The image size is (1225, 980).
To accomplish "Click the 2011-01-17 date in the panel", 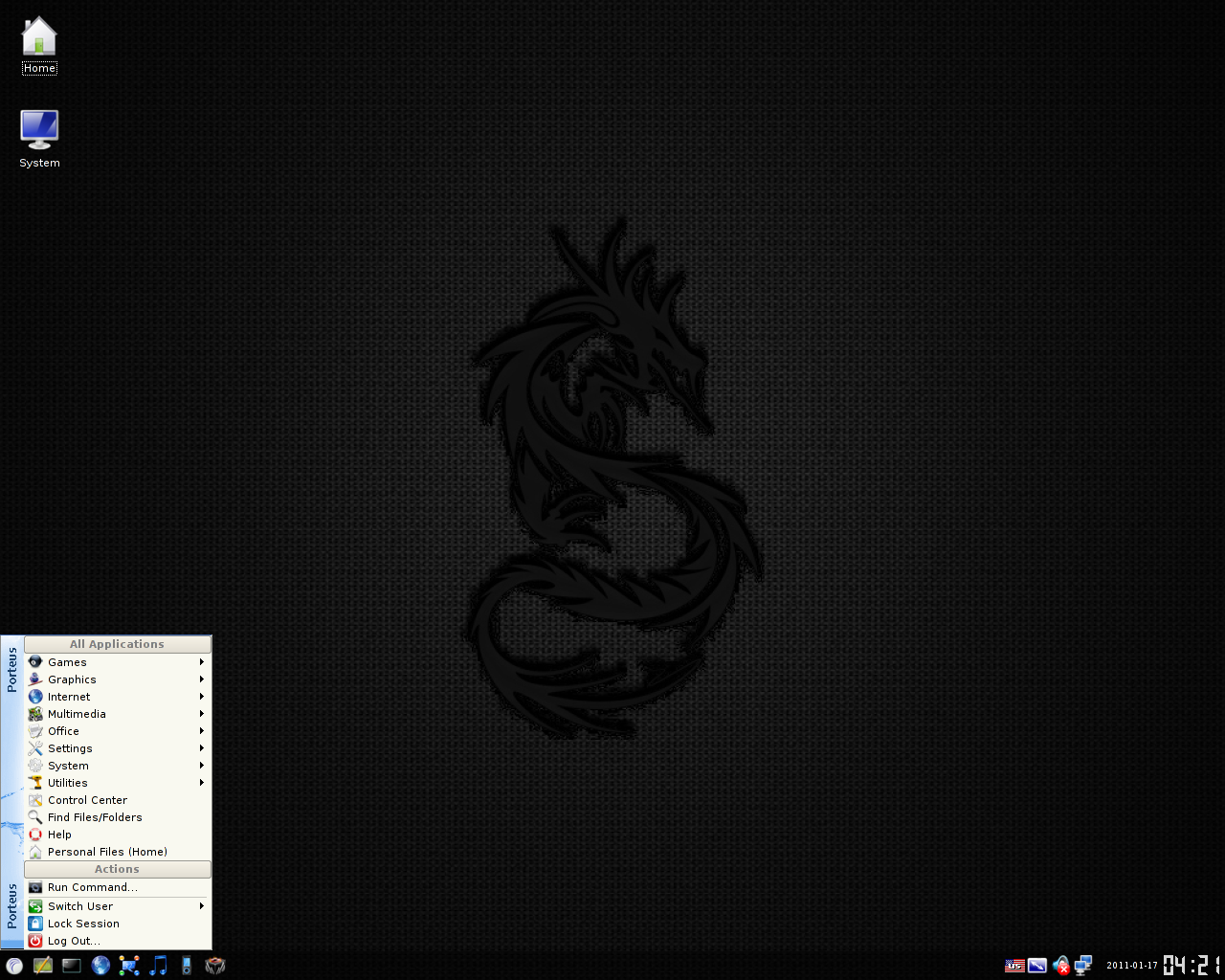I will click(x=1132, y=966).
